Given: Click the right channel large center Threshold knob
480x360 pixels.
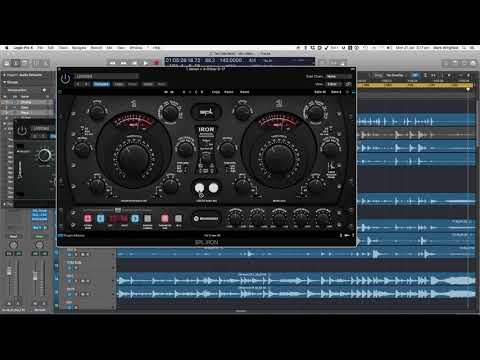Looking at the screenshot, I should tap(278, 159).
